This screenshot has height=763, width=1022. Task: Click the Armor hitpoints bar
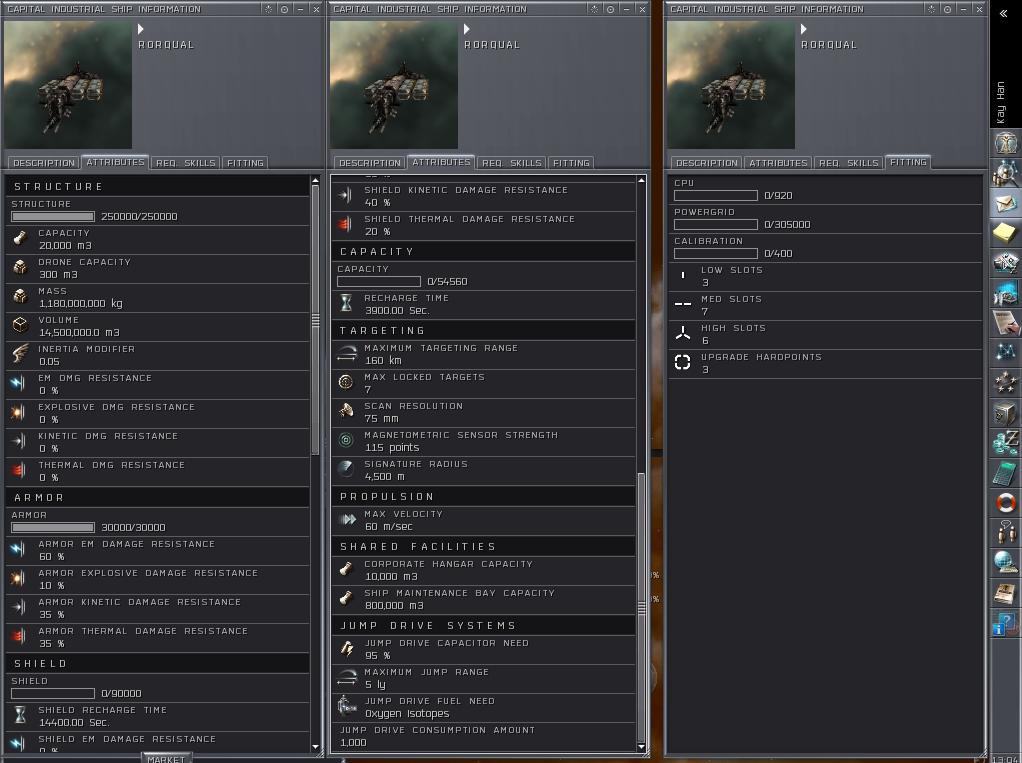pos(53,527)
